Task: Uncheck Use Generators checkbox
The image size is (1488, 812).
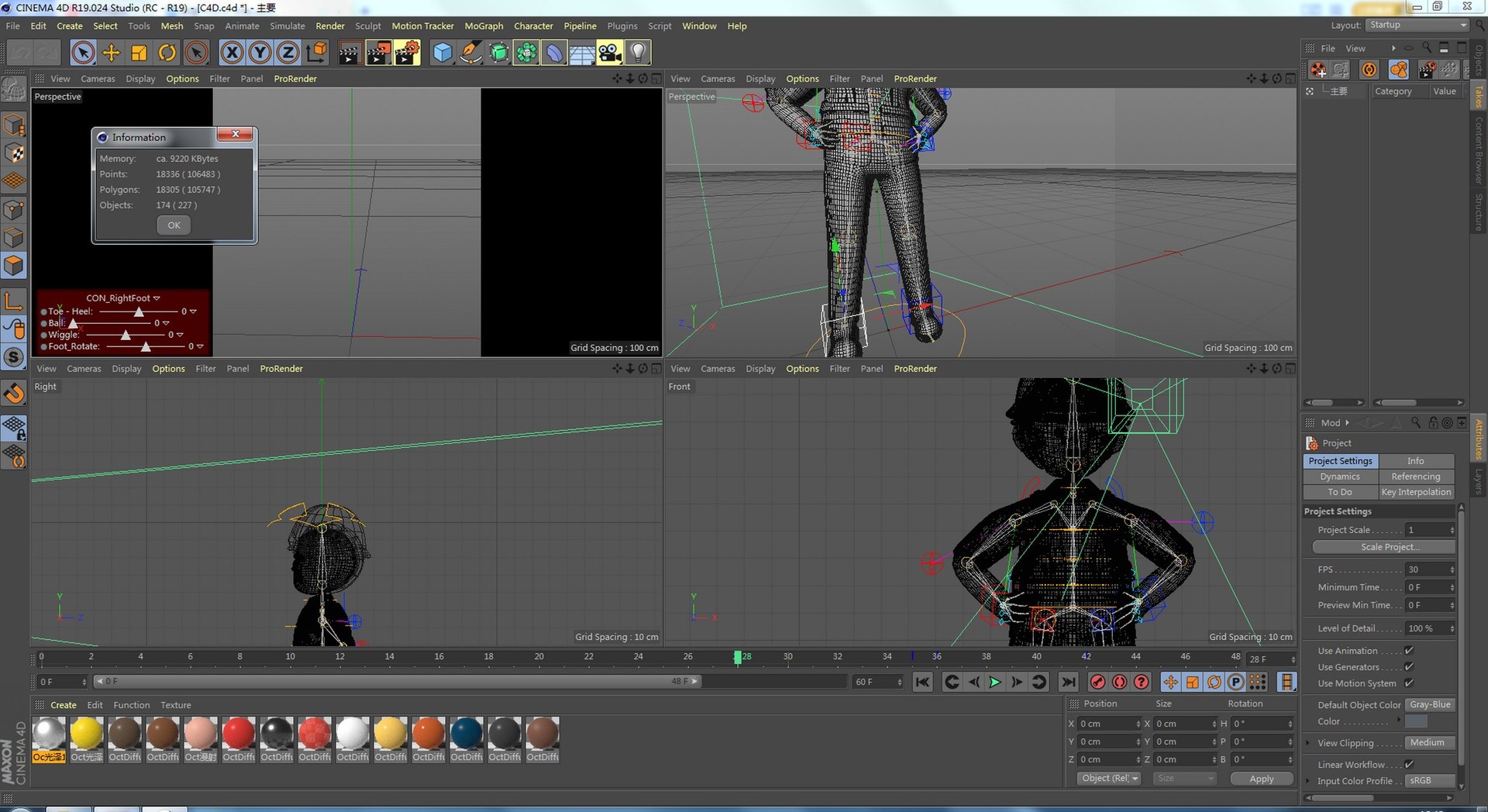Action: tap(1409, 667)
